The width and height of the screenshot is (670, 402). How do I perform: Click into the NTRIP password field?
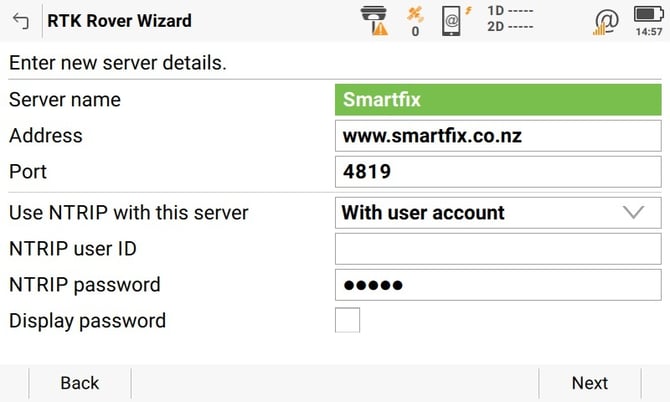coord(498,285)
